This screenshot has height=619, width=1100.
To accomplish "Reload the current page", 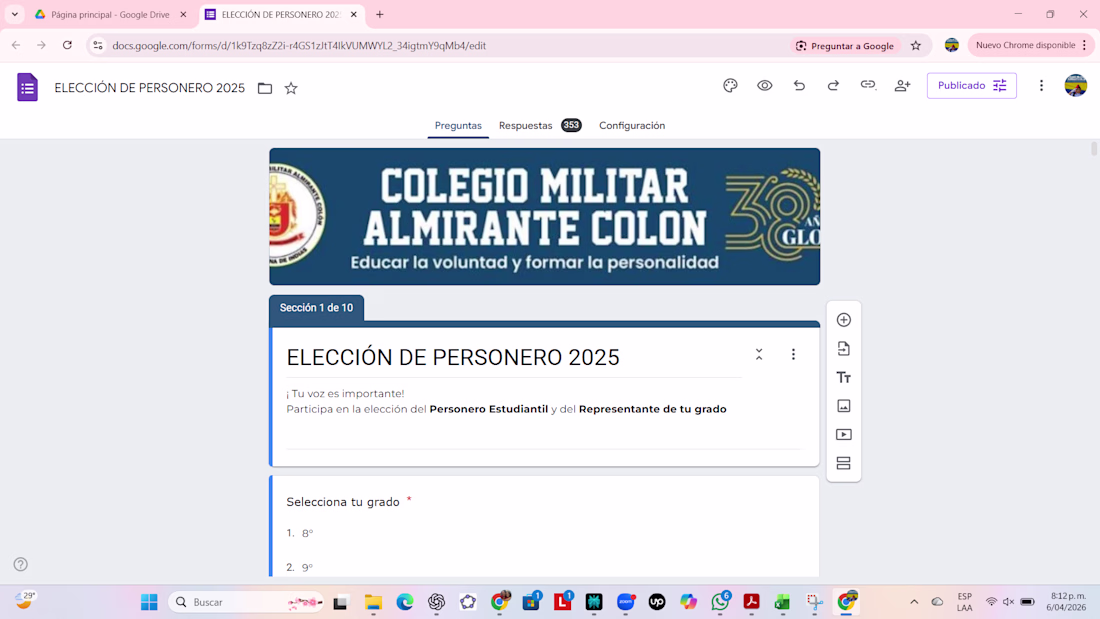I will coord(67,46).
